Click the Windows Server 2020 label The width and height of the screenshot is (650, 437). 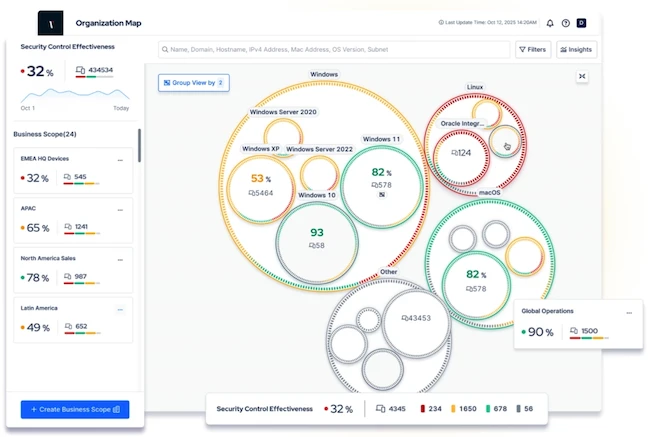tap(283, 112)
